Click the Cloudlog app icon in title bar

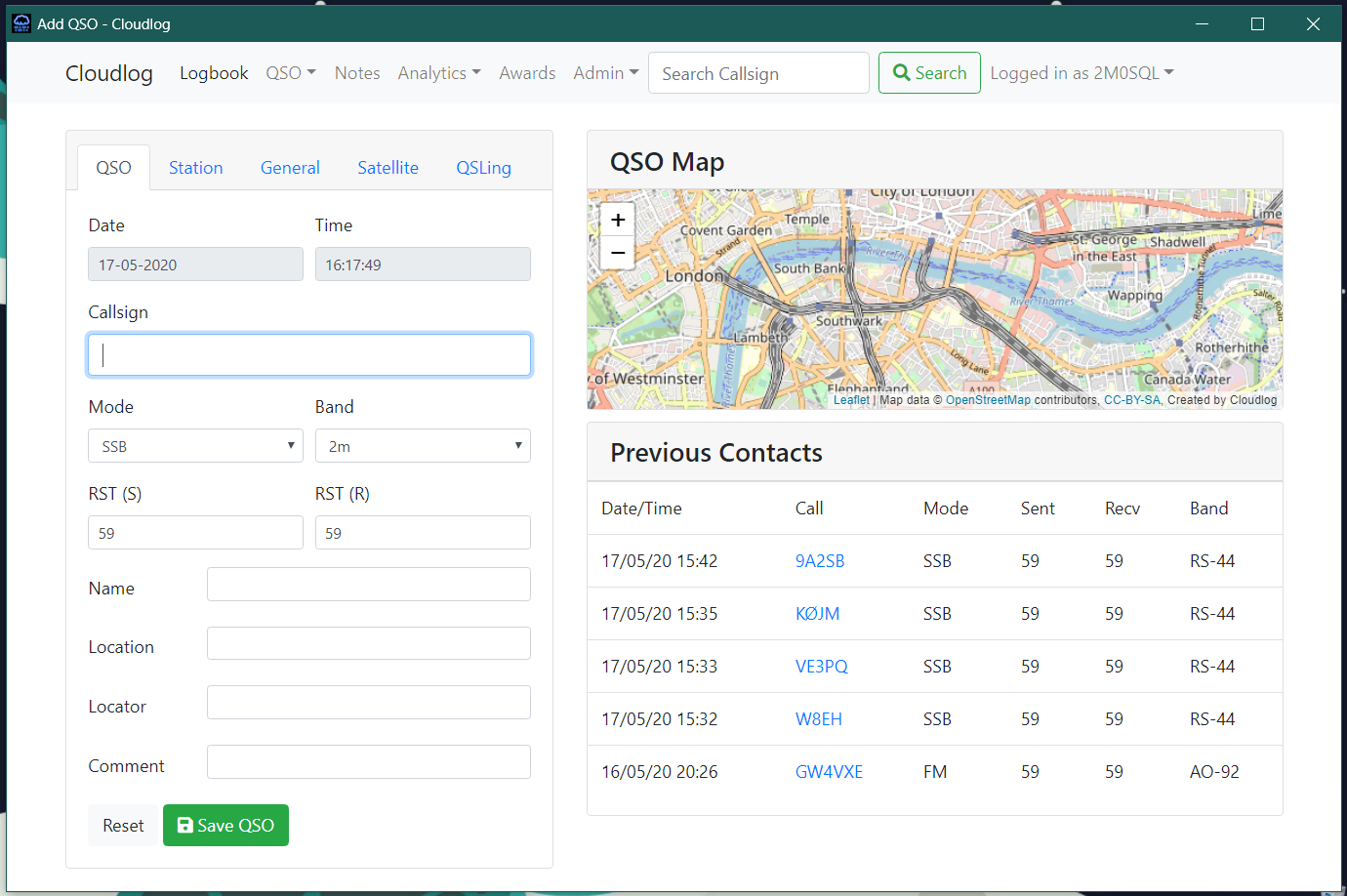click(21, 23)
